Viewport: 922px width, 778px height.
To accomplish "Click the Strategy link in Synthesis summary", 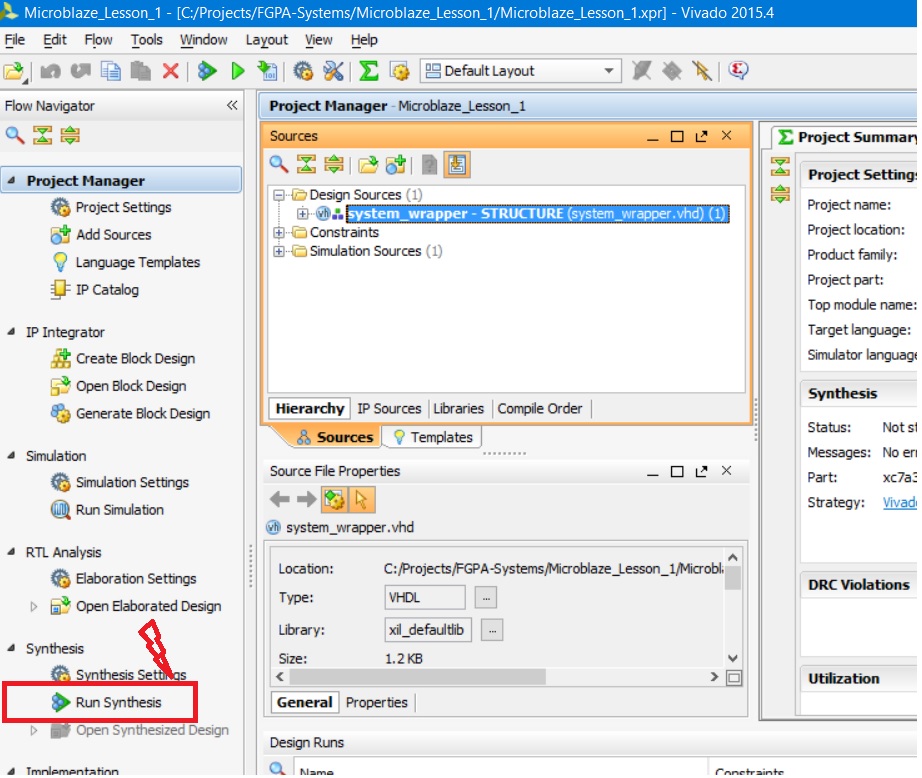I will (899, 503).
